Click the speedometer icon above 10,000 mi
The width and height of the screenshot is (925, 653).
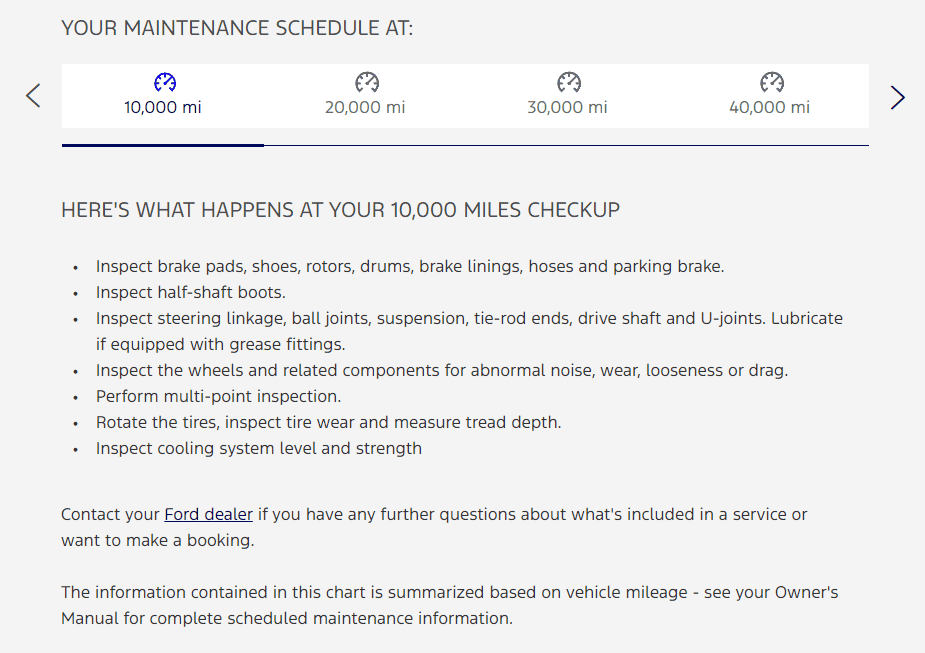pos(164,82)
